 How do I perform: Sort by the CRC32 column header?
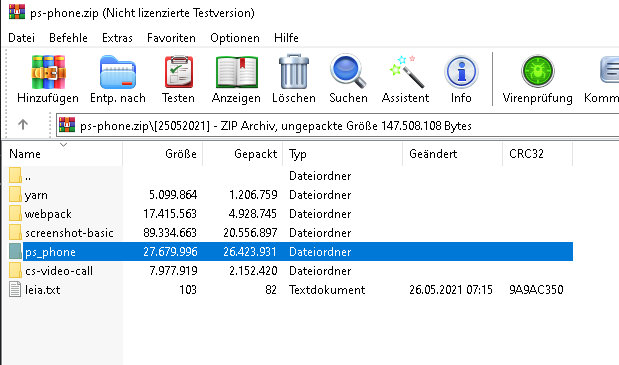tap(538, 154)
